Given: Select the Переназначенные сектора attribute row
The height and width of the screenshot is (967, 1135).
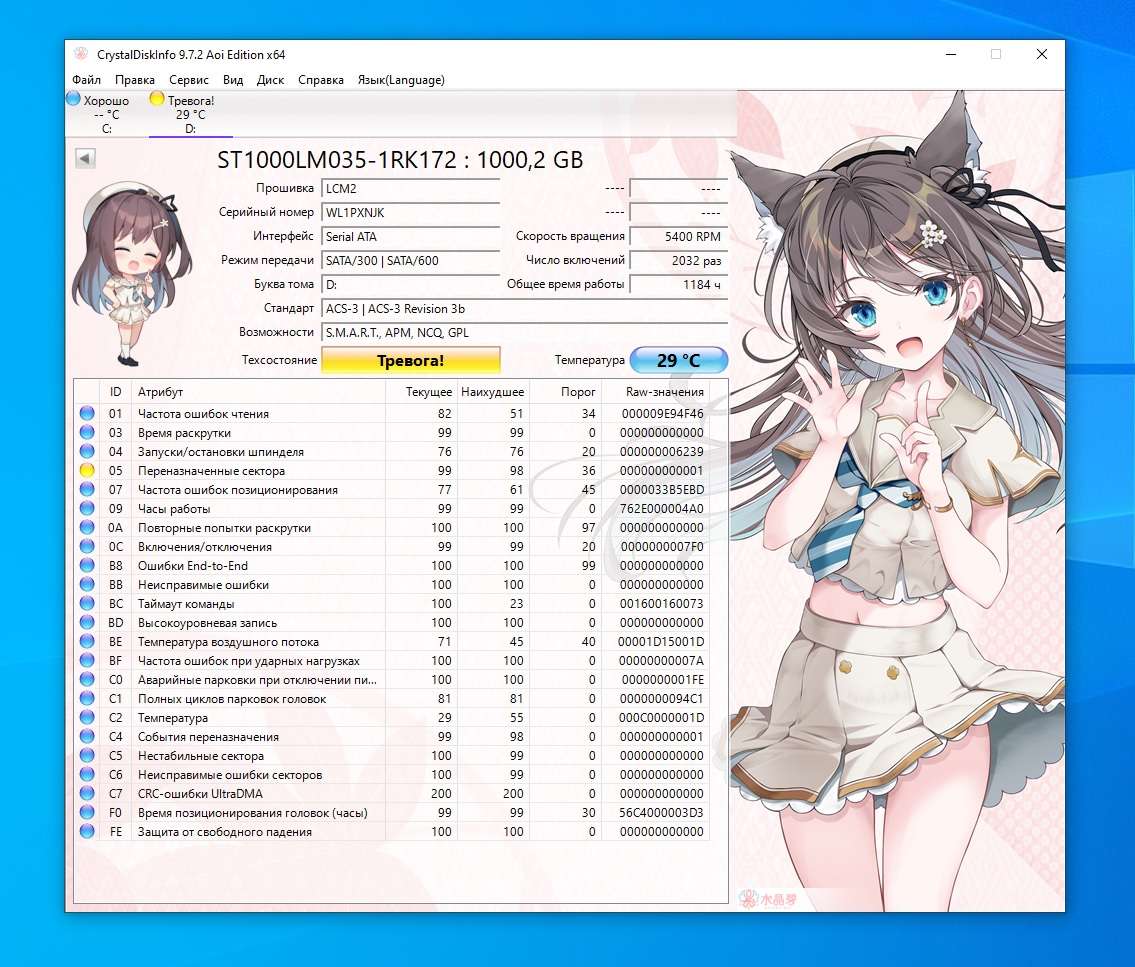Looking at the screenshot, I should 392,470.
